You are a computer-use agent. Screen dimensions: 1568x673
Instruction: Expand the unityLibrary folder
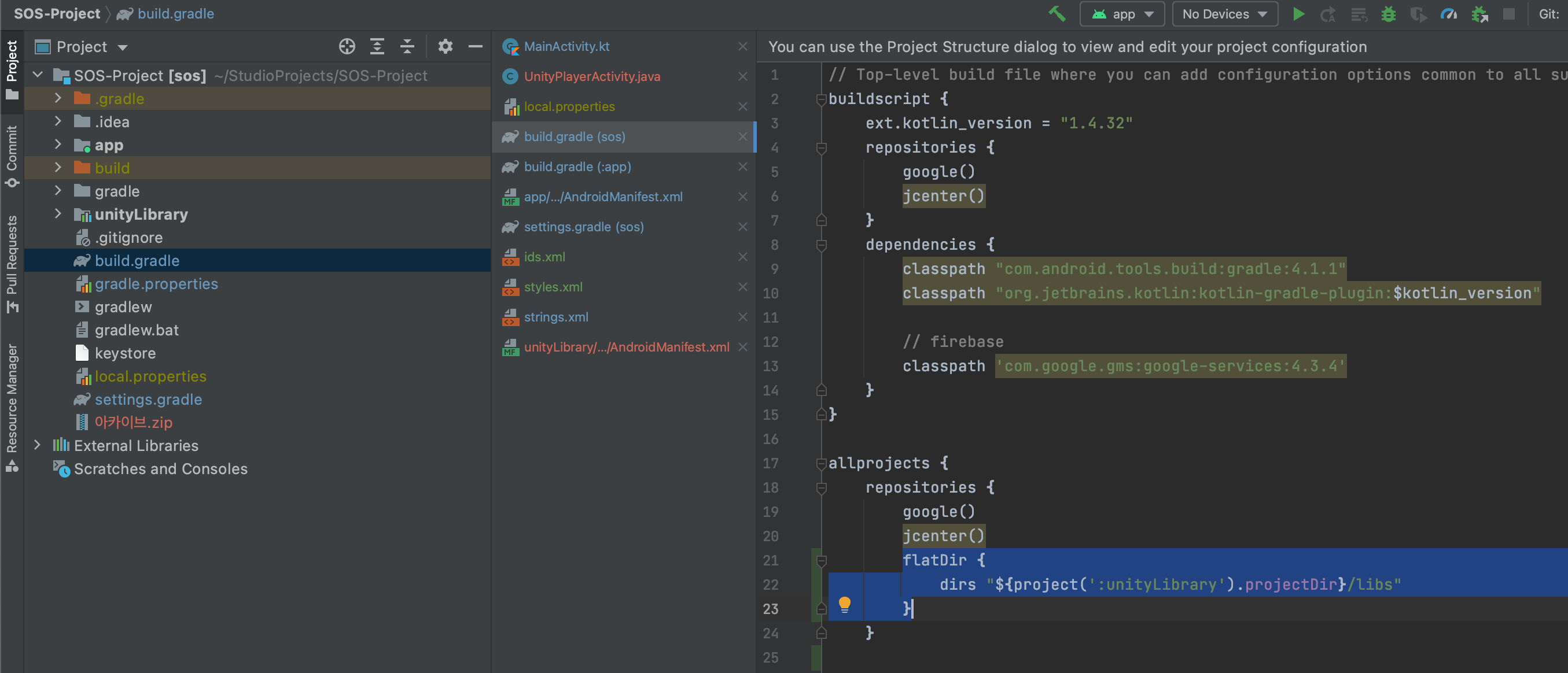coord(58,214)
